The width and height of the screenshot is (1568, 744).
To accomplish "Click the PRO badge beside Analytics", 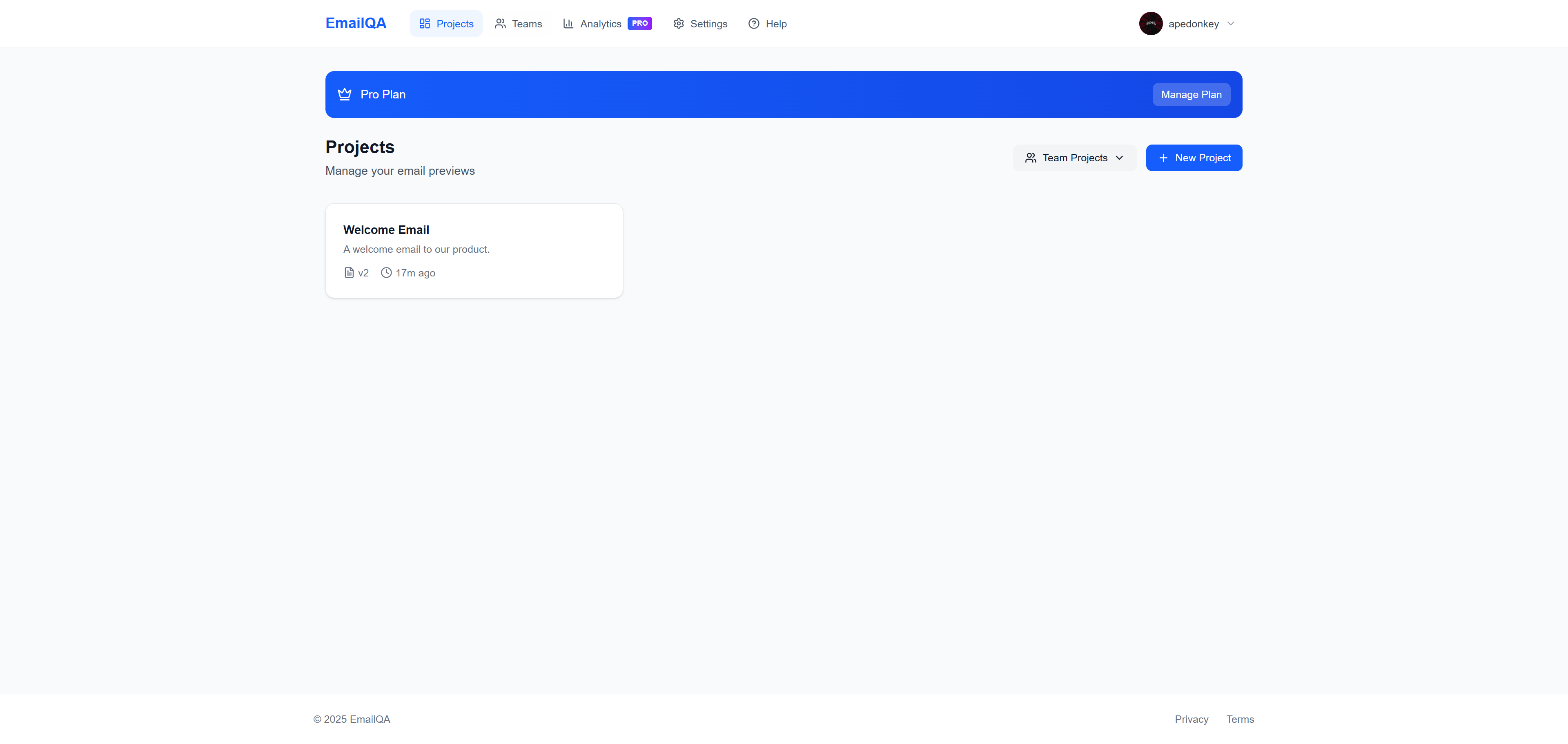I will 640,23.
